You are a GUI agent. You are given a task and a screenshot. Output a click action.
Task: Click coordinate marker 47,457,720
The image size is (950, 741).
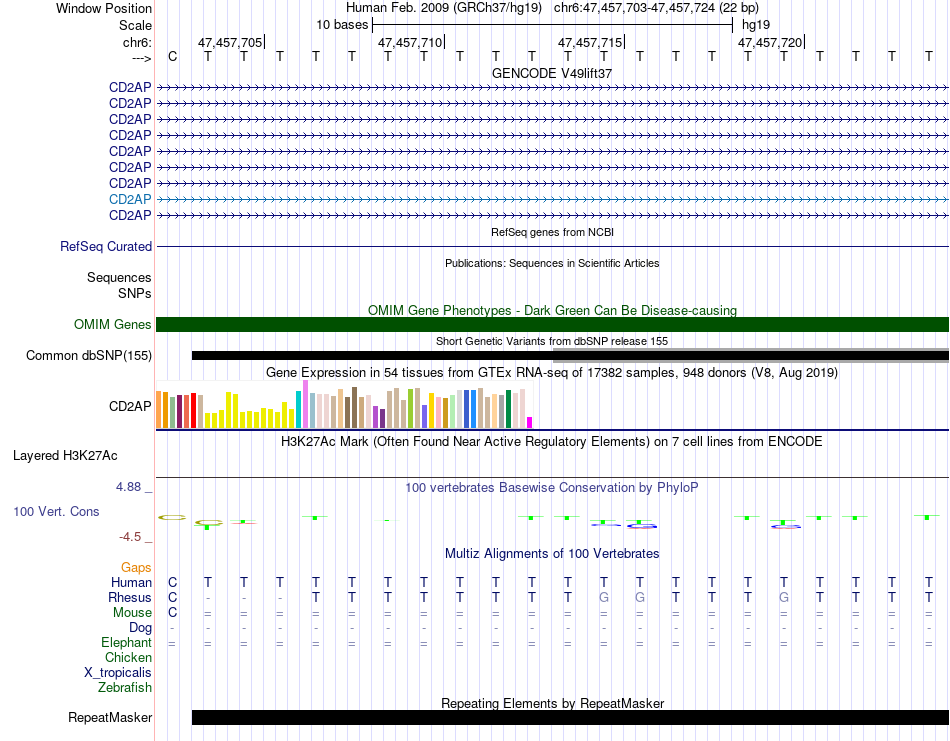pyautogui.click(x=770, y=42)
